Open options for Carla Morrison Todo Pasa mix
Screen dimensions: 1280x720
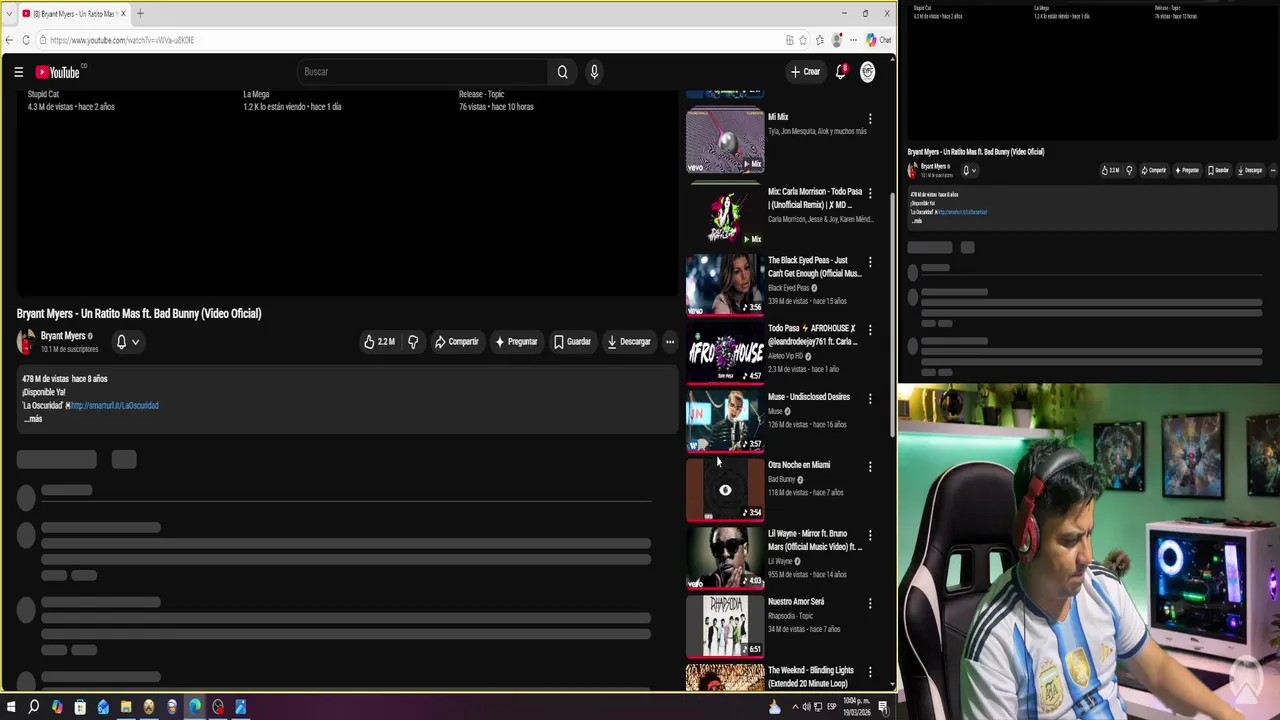(870, 193)
